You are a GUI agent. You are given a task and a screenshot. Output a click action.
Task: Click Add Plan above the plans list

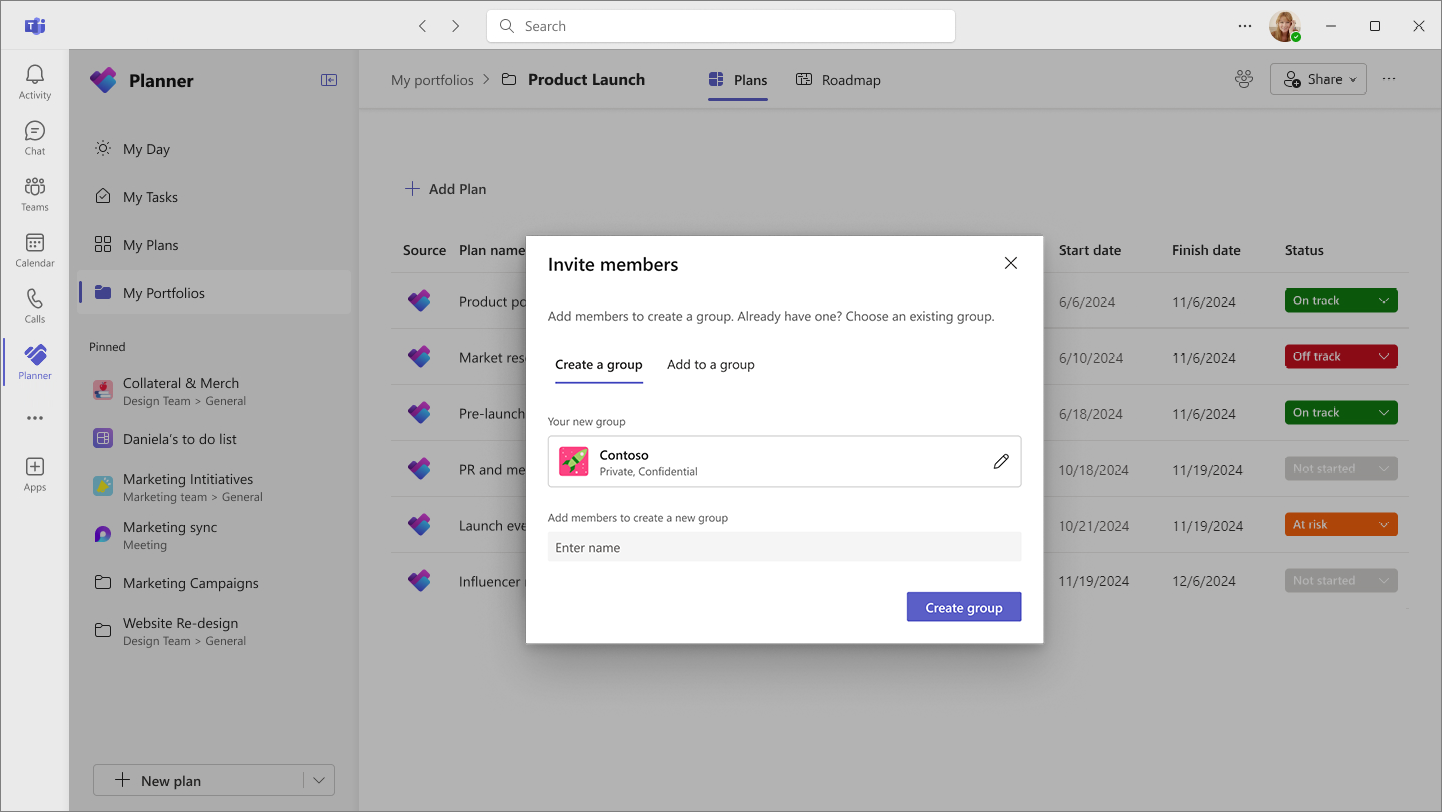[445, 188]
